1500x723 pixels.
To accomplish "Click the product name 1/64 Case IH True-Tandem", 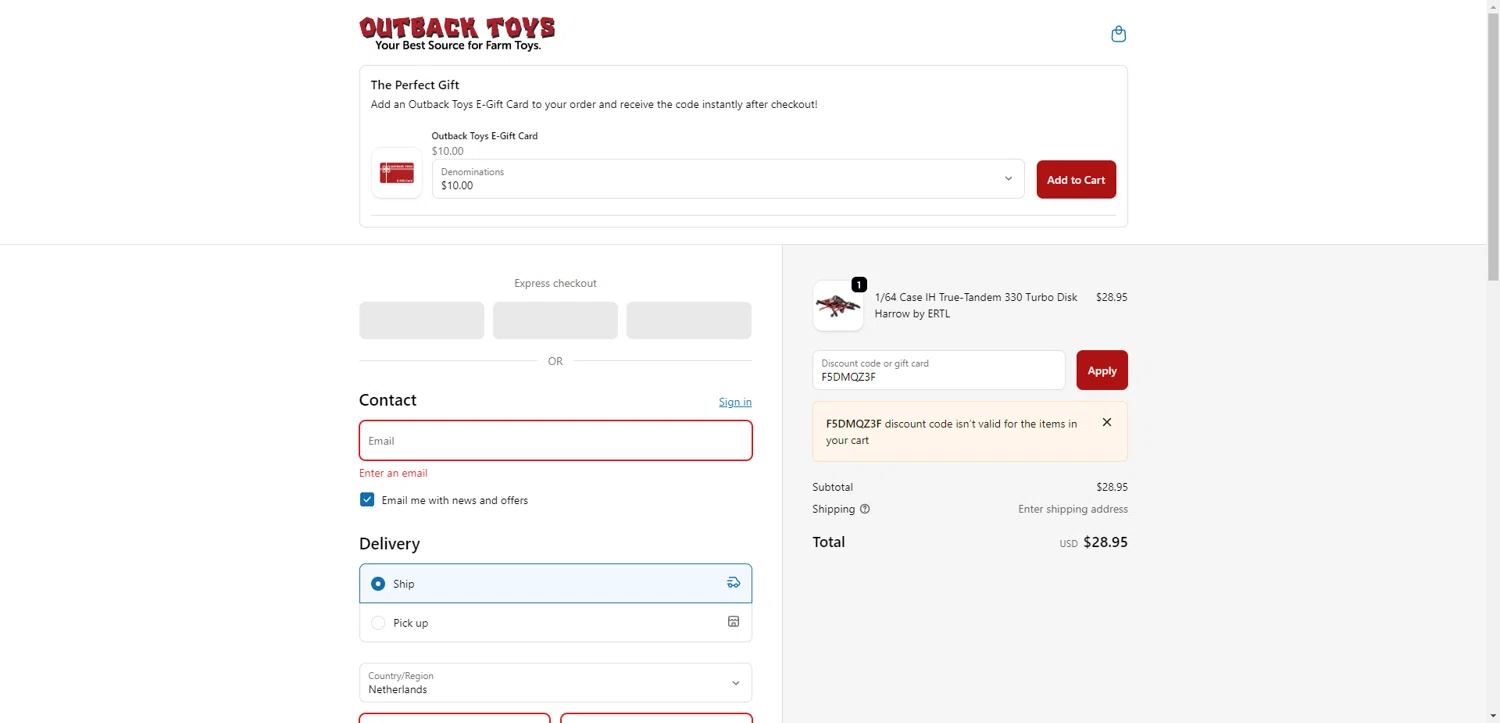I will pyautogui.click(x=976, y=305).
